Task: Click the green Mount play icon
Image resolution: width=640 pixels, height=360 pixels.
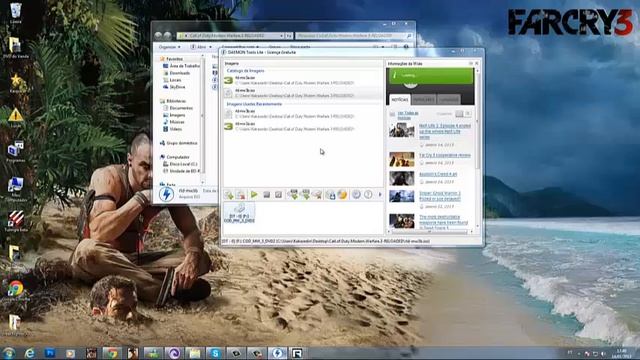Action: point(254,195)
